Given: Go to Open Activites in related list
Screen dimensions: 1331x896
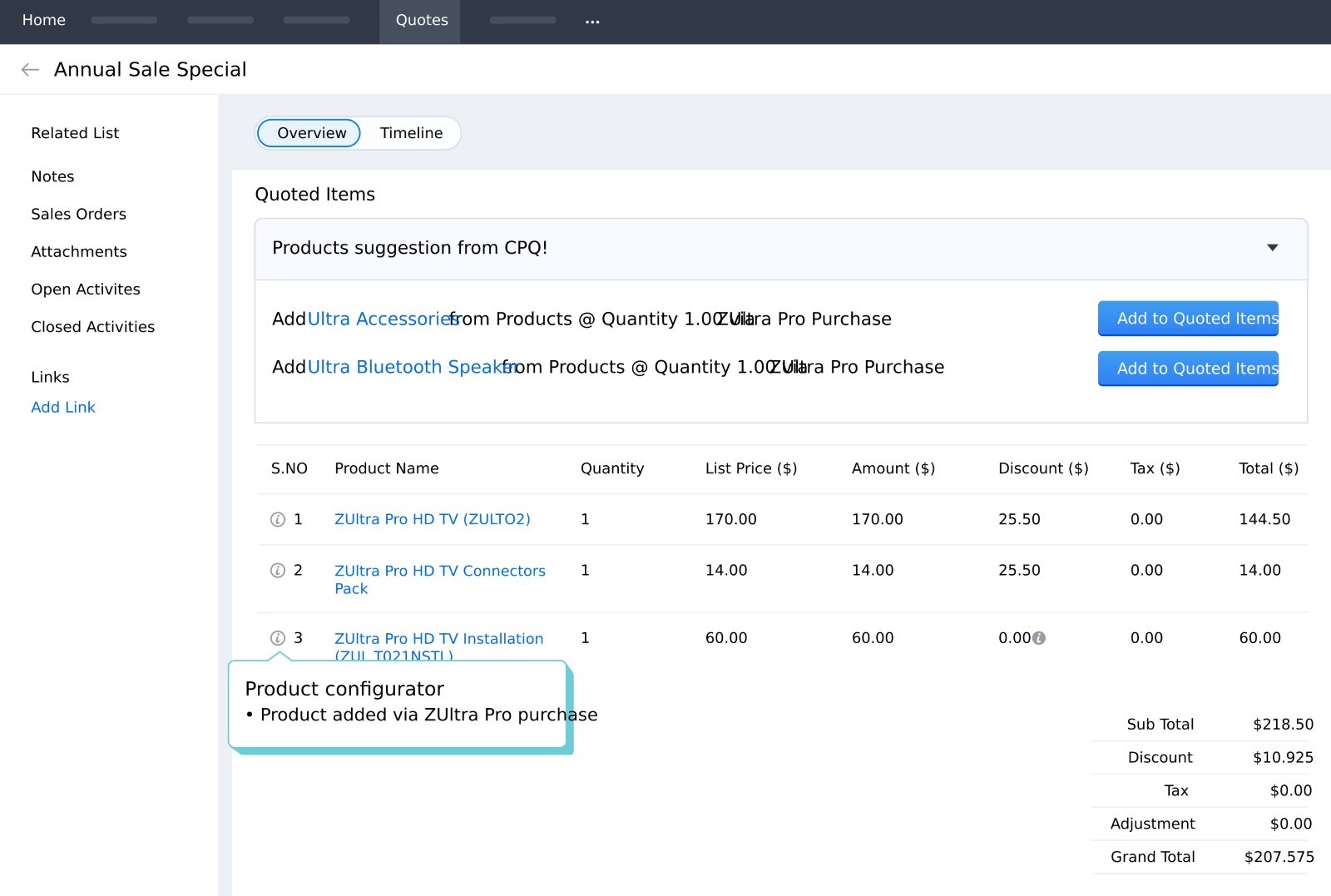Looking at the screenshot, I should (x=86, y=290).
